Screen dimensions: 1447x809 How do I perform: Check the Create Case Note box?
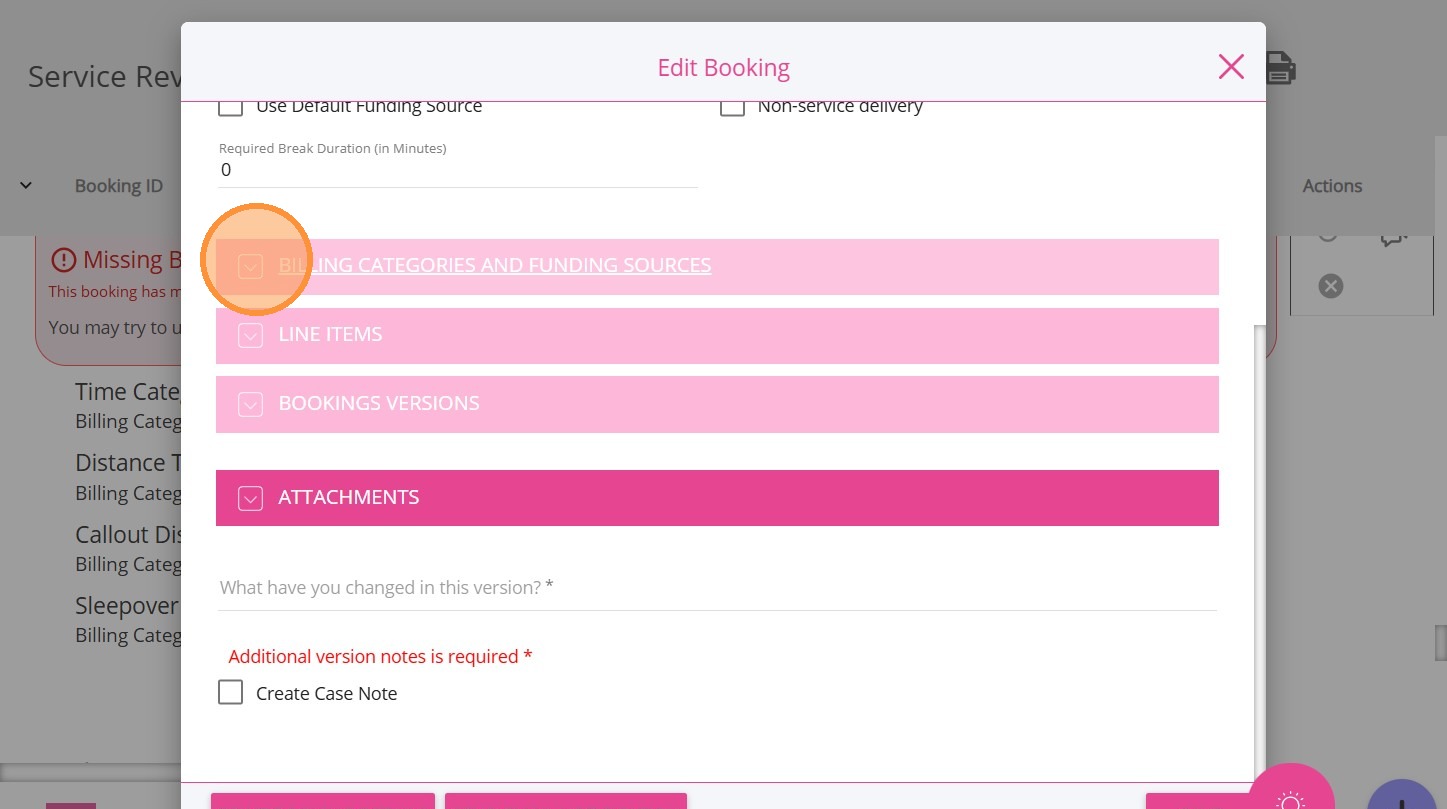pos(231,692)
